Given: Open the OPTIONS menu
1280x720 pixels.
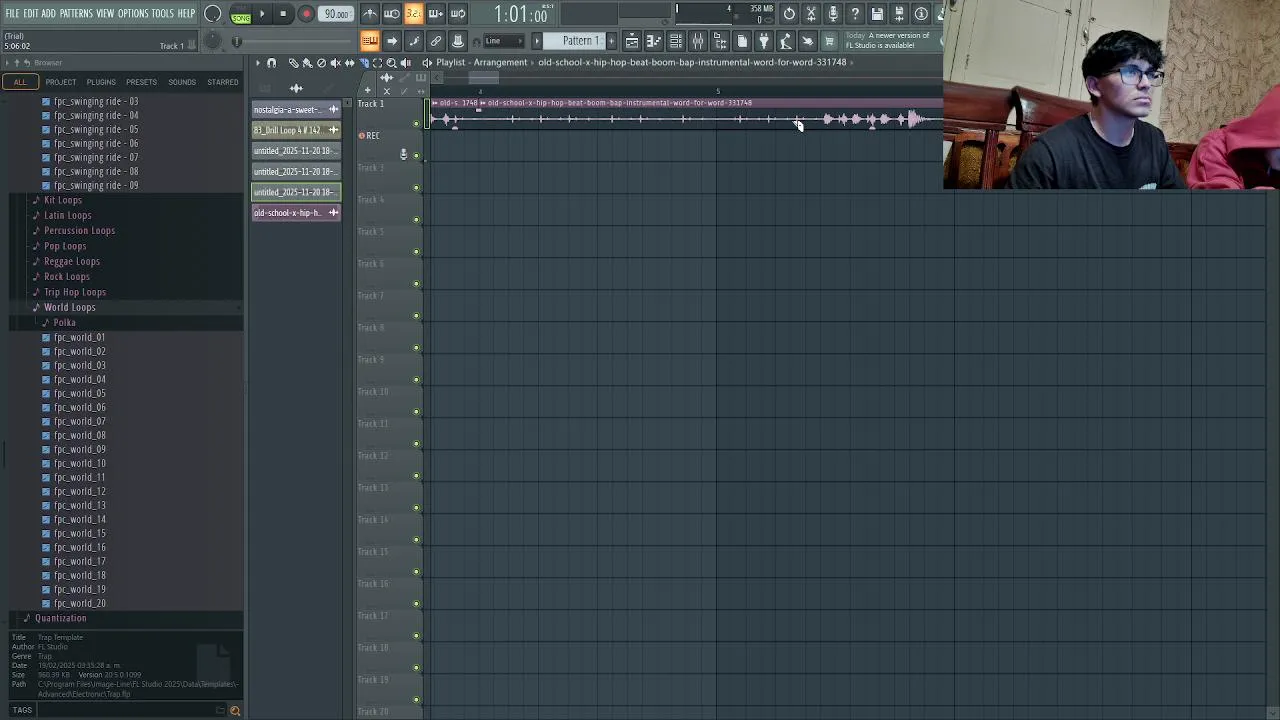Looking at the screenshot, I should click(133, 14).
